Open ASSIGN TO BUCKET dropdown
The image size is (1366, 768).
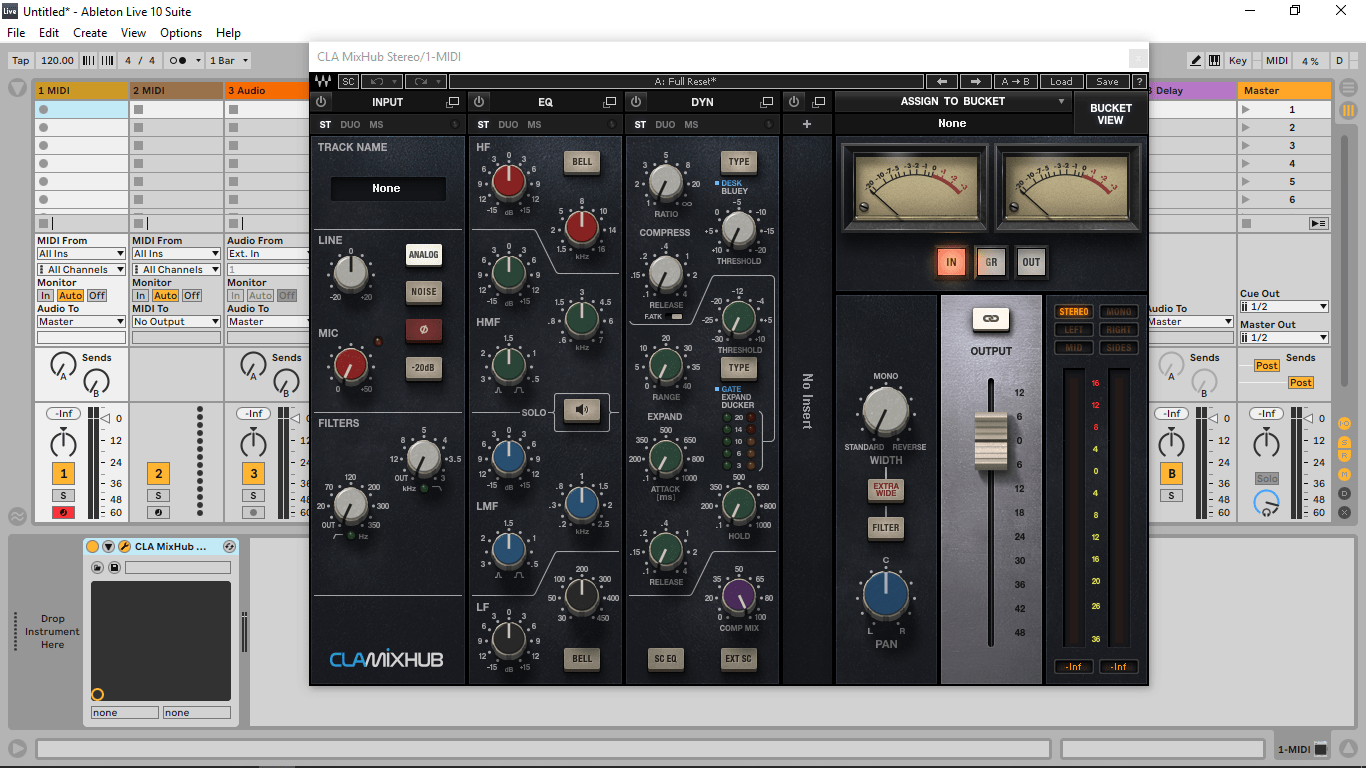click(952, 101)
